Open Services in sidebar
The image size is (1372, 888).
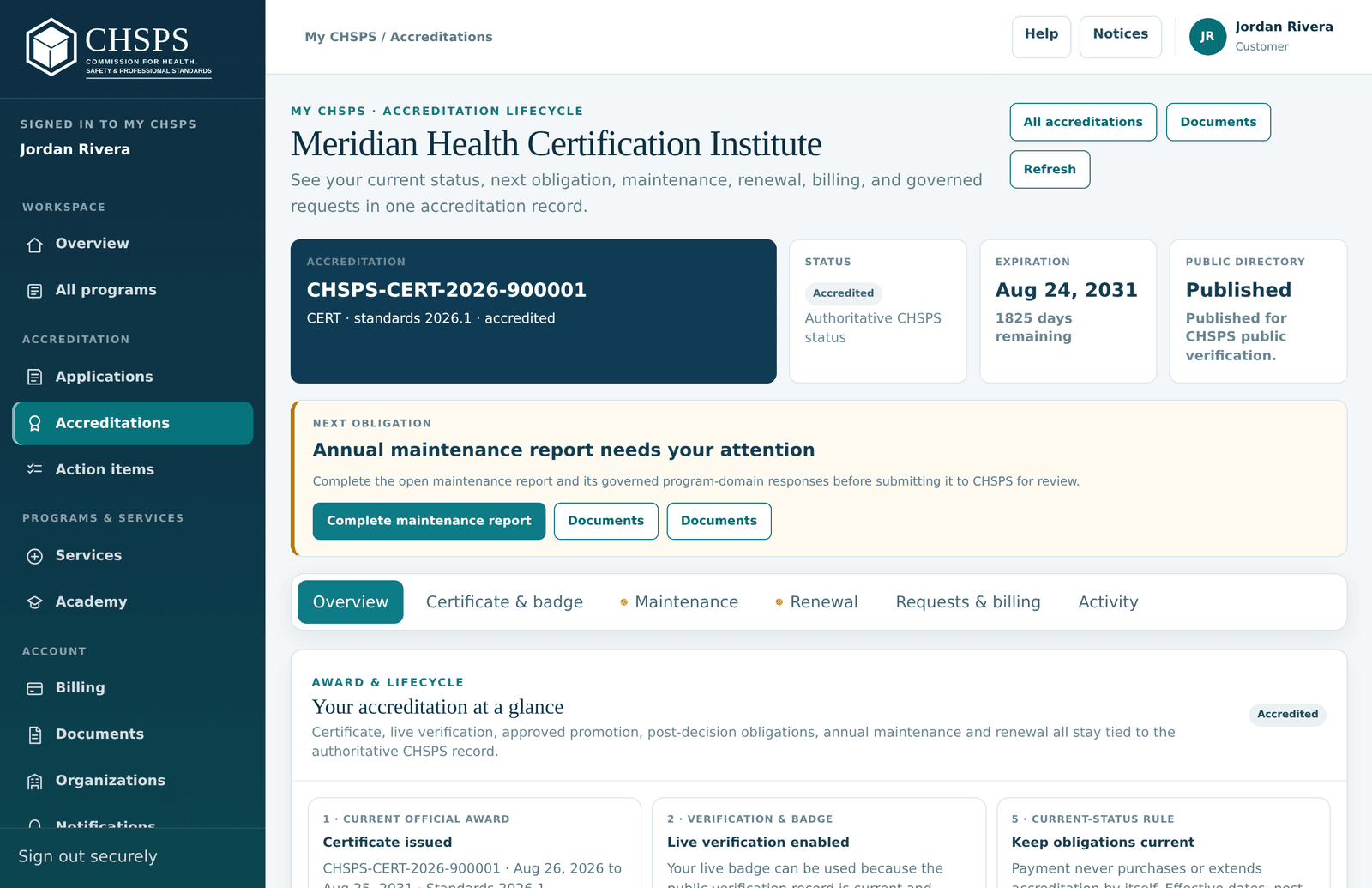pyautogui.click(x=133, y=555)
